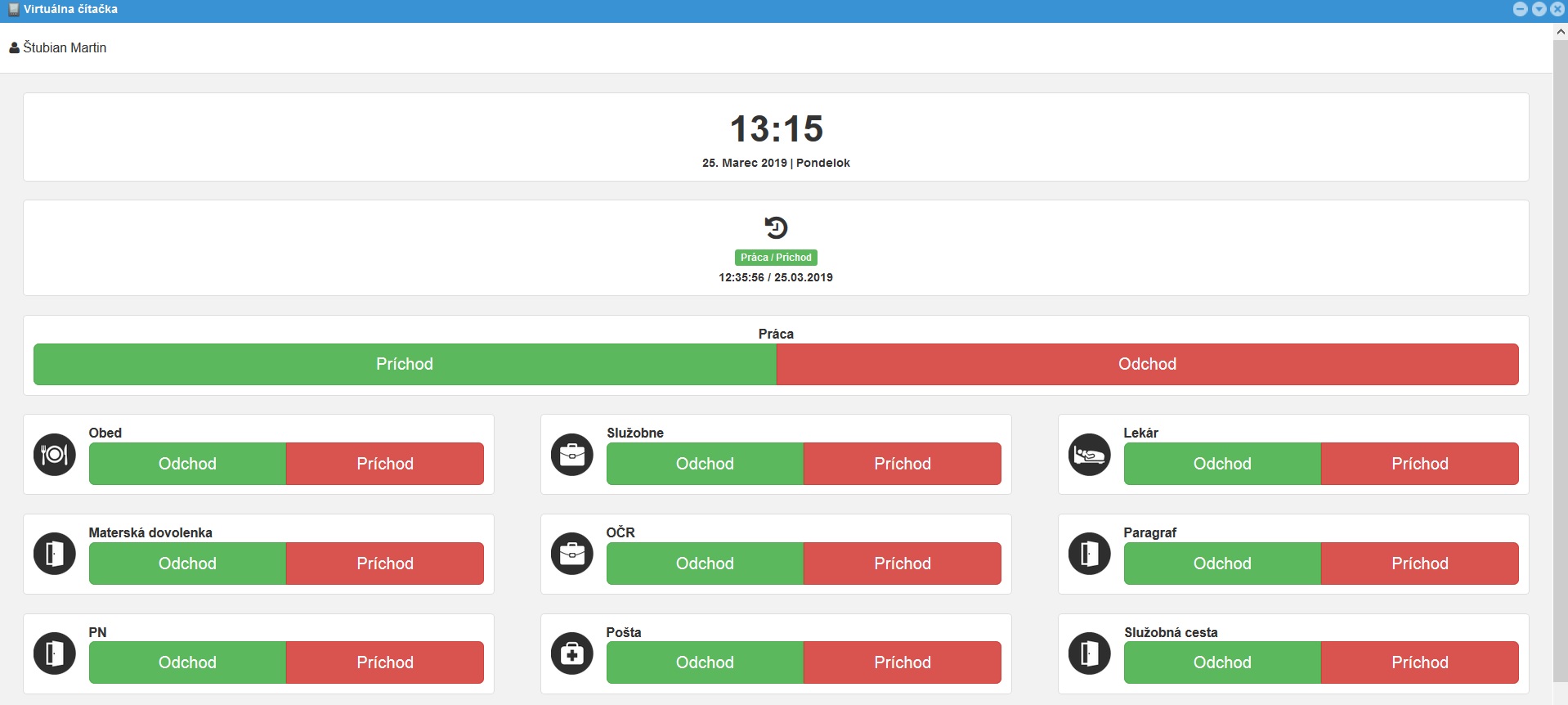Record Práca Príchod with the green button
Viewport: 1568px width, 705px height.
pyautogui.click(x=405, y=364)
